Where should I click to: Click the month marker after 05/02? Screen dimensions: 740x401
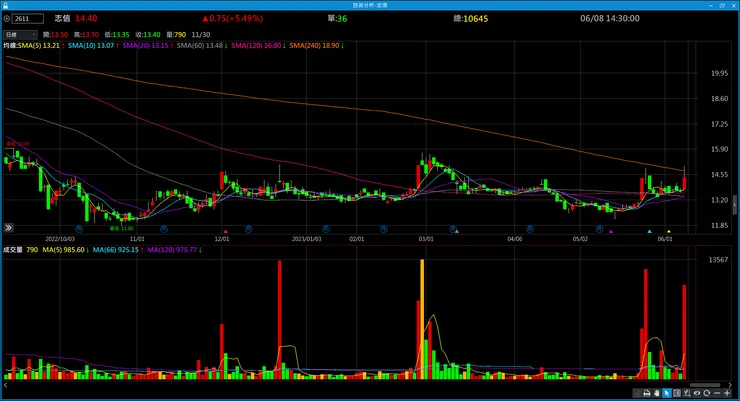click(x=599, y=229)
